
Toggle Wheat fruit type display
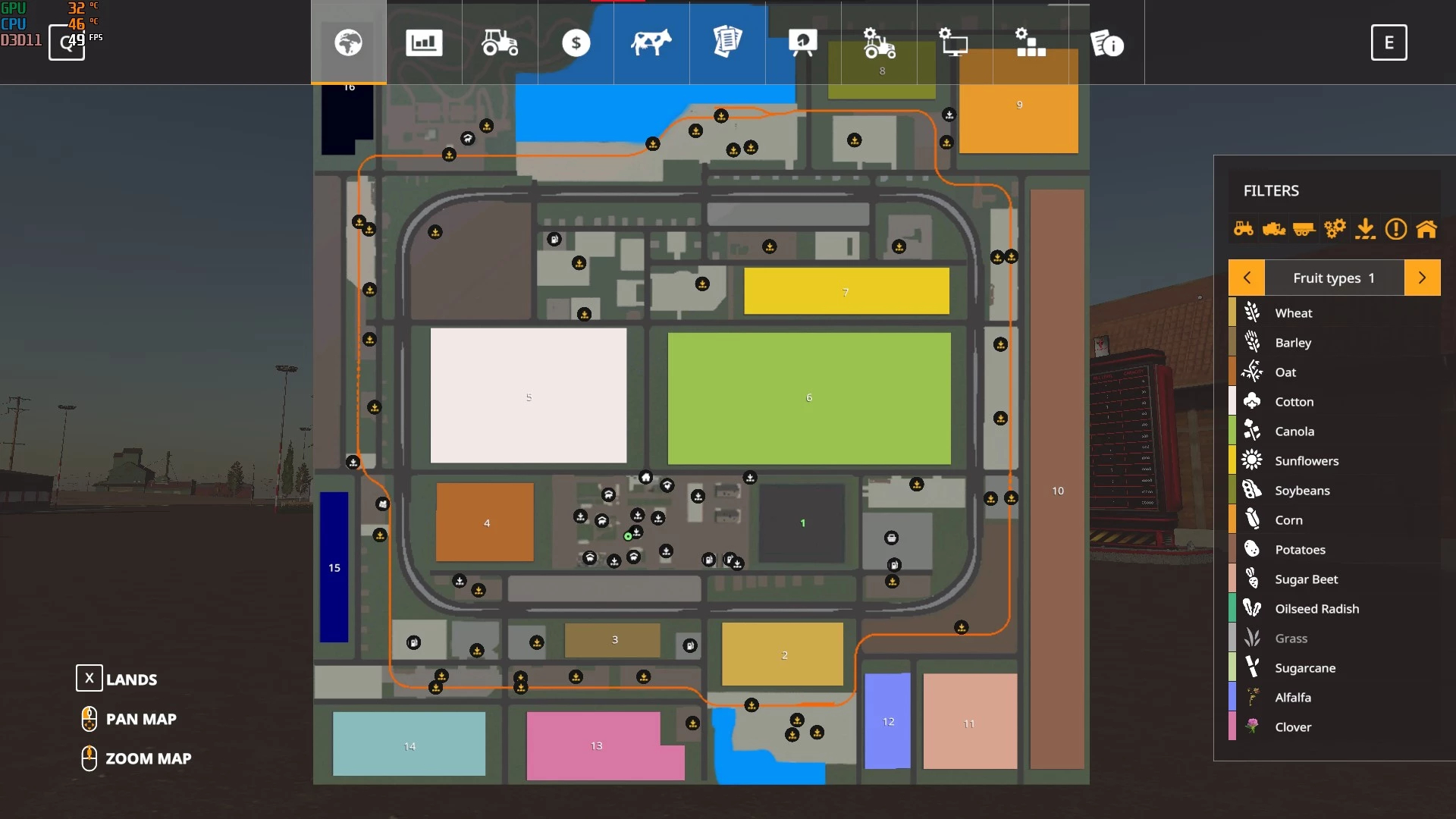coord(1335,312)
